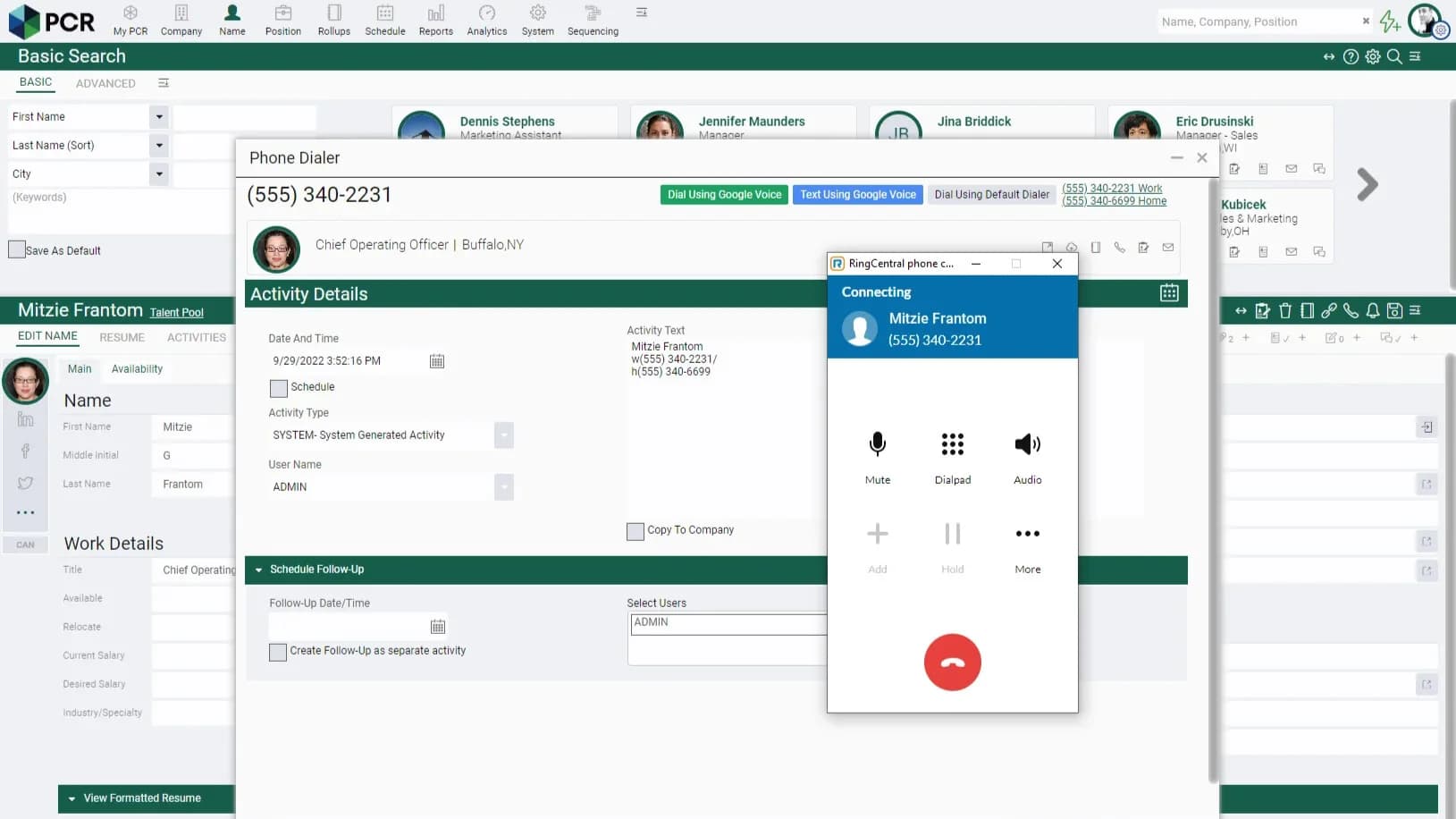Click Text Using Google Voice button

[858, 194]
